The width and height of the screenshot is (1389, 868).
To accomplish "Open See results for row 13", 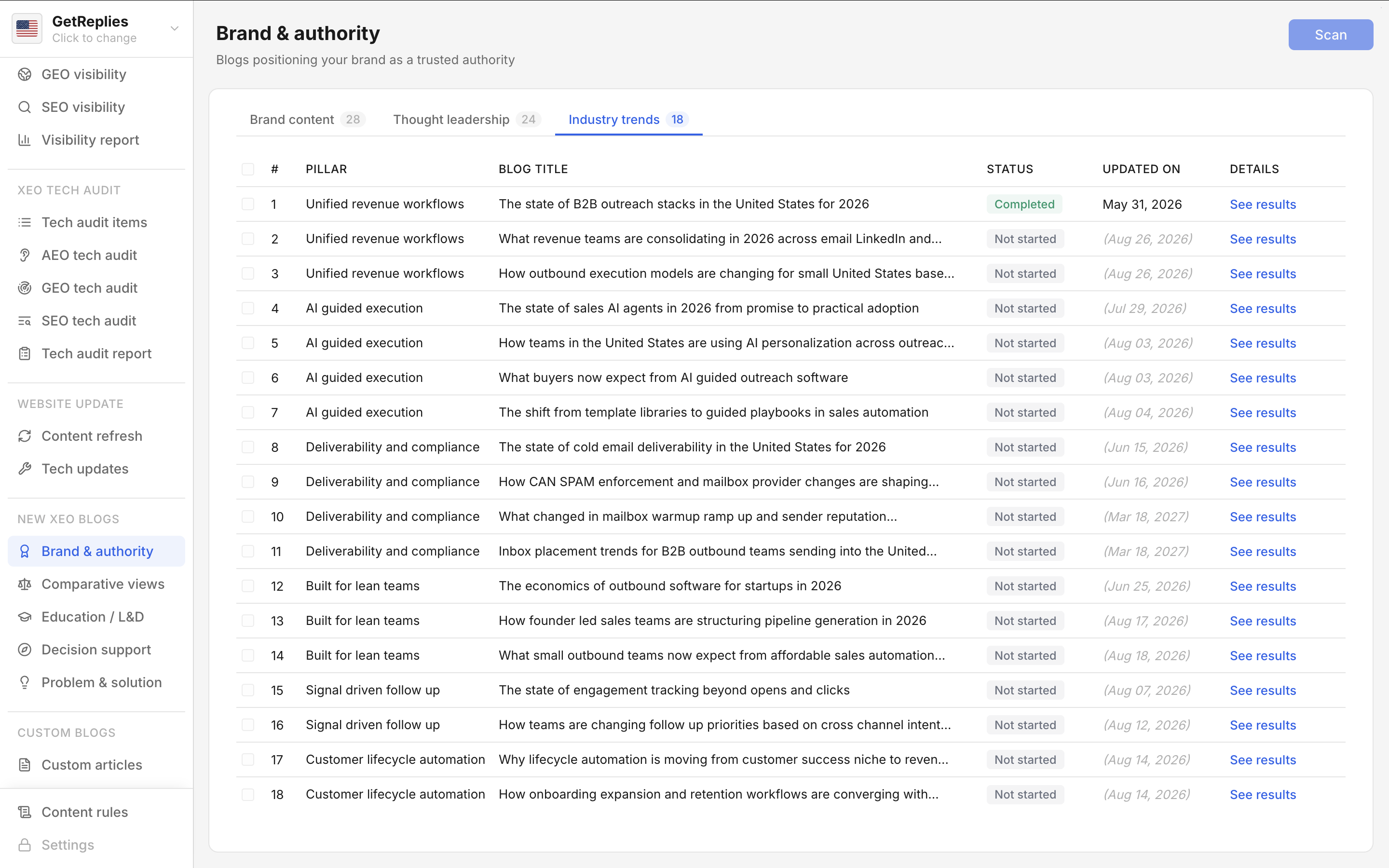I will pos(1263,621).
